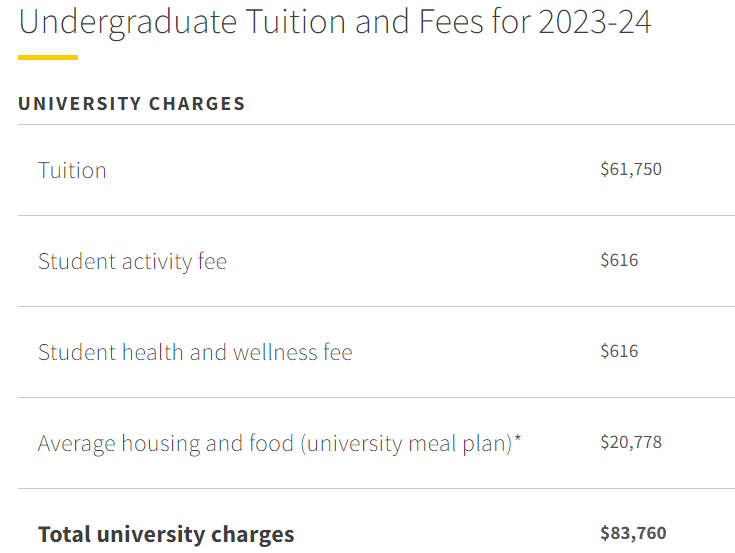This screenshot has width=735, height=553.
Task: Select the Student activity fee label
Action: (132, 262)
